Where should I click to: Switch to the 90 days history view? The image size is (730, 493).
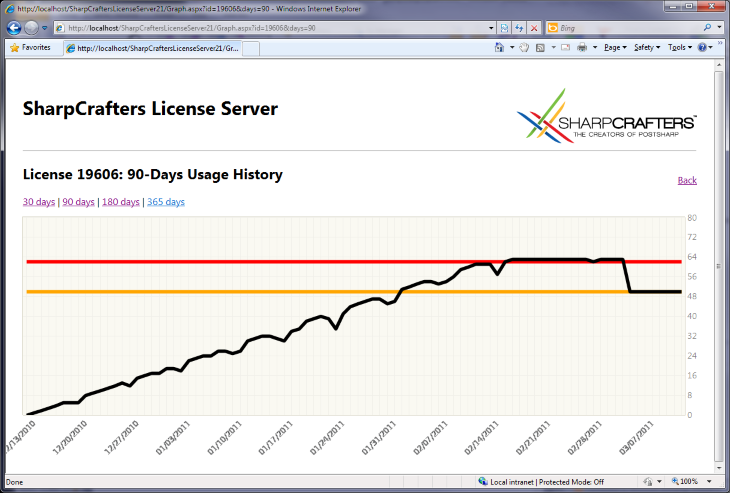coord(78,202)
